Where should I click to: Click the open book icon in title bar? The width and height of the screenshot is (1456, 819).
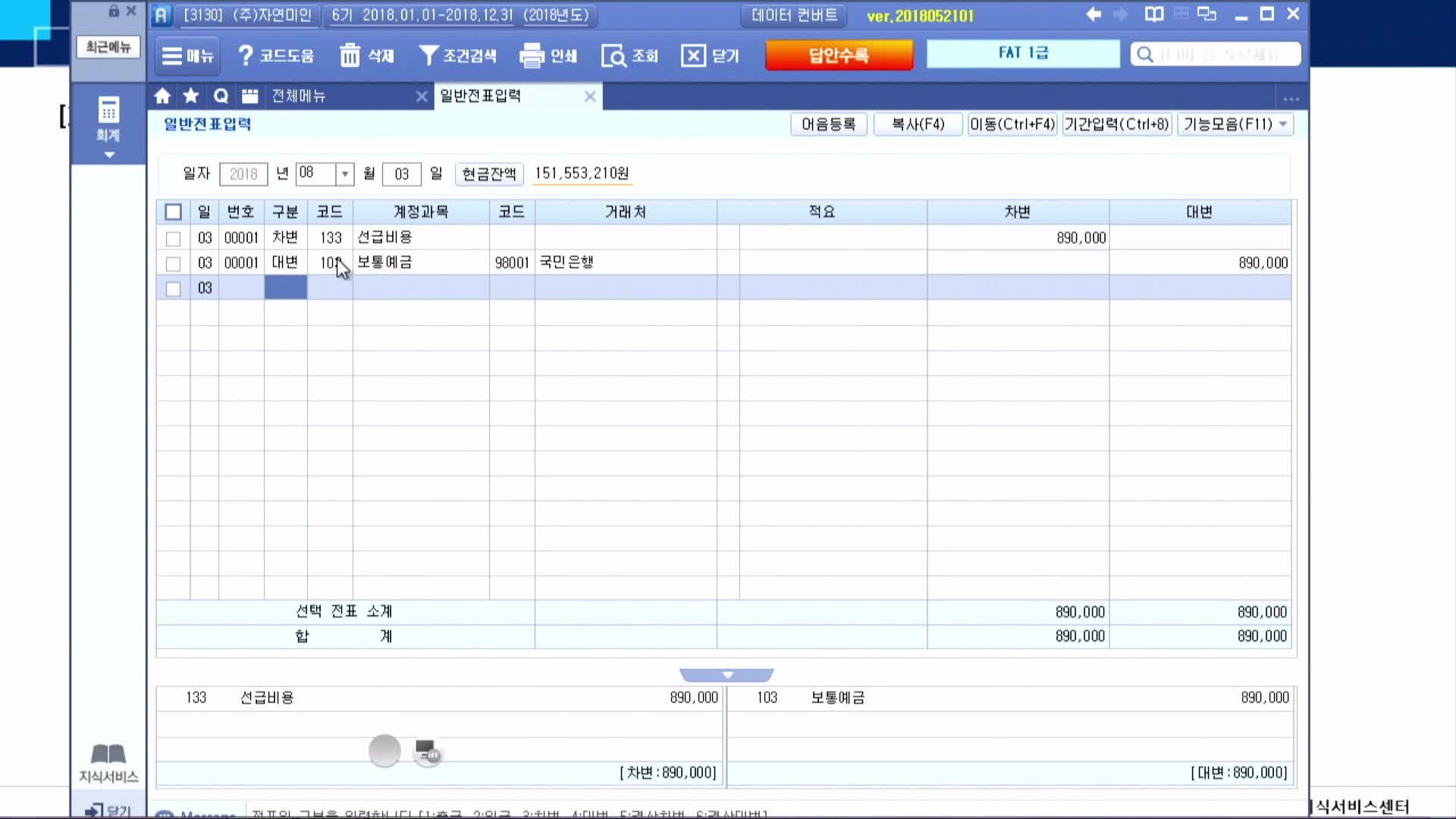point(1154,14)
